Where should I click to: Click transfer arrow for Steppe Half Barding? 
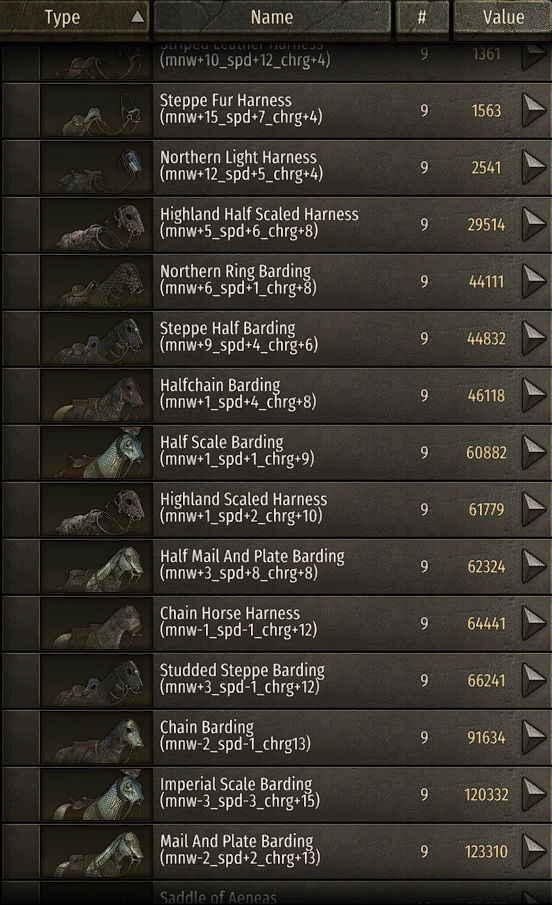pyautogui.click(x=534, y=338)
